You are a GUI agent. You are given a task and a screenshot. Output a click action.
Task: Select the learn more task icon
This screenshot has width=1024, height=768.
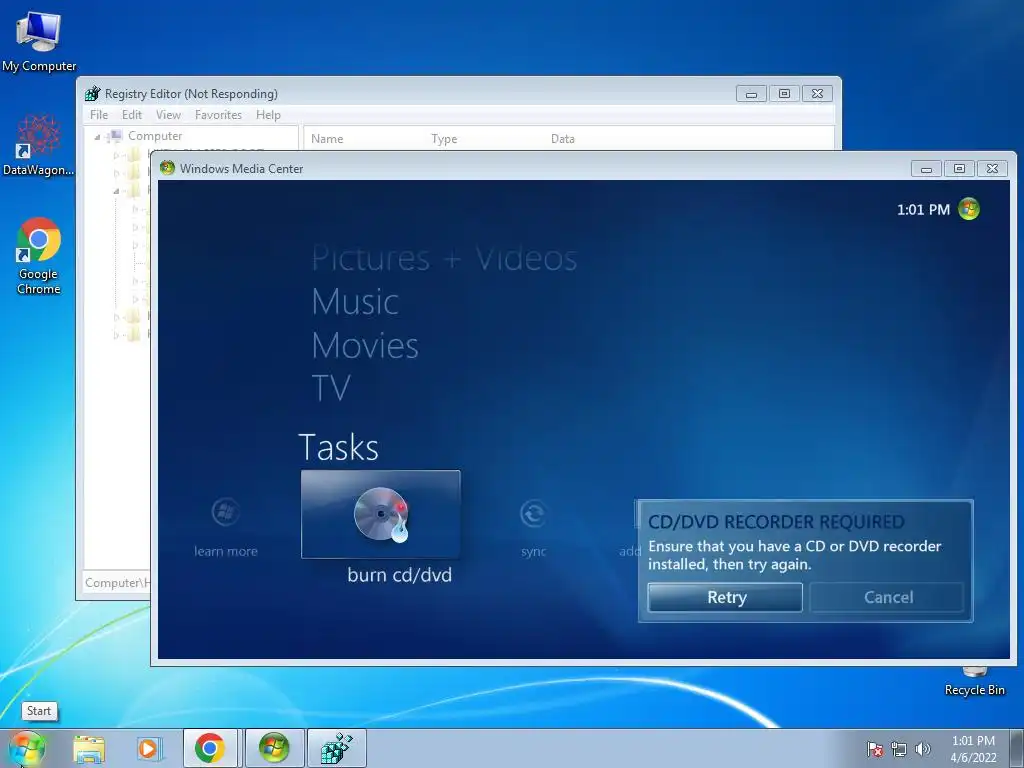point(225,513)
